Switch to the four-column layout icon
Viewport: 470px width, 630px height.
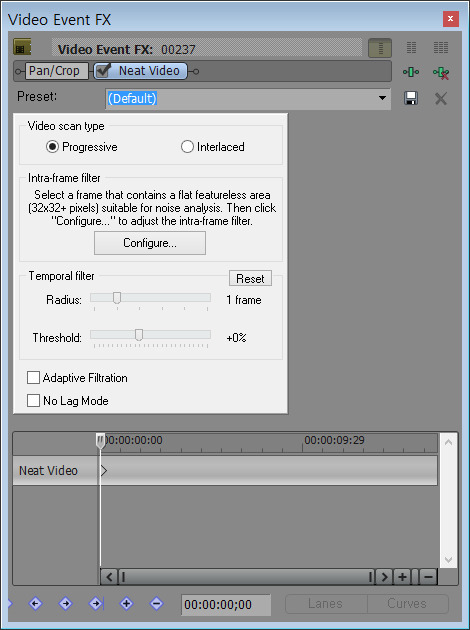coord(441,48)
